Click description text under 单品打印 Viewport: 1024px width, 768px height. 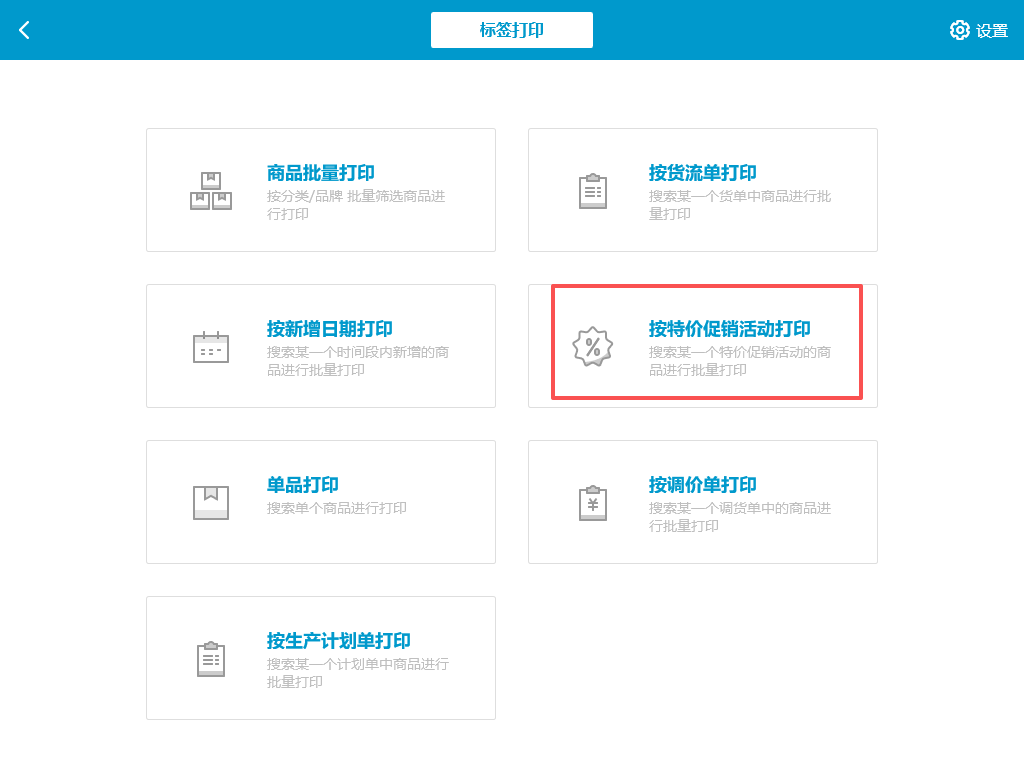point(337,508)
